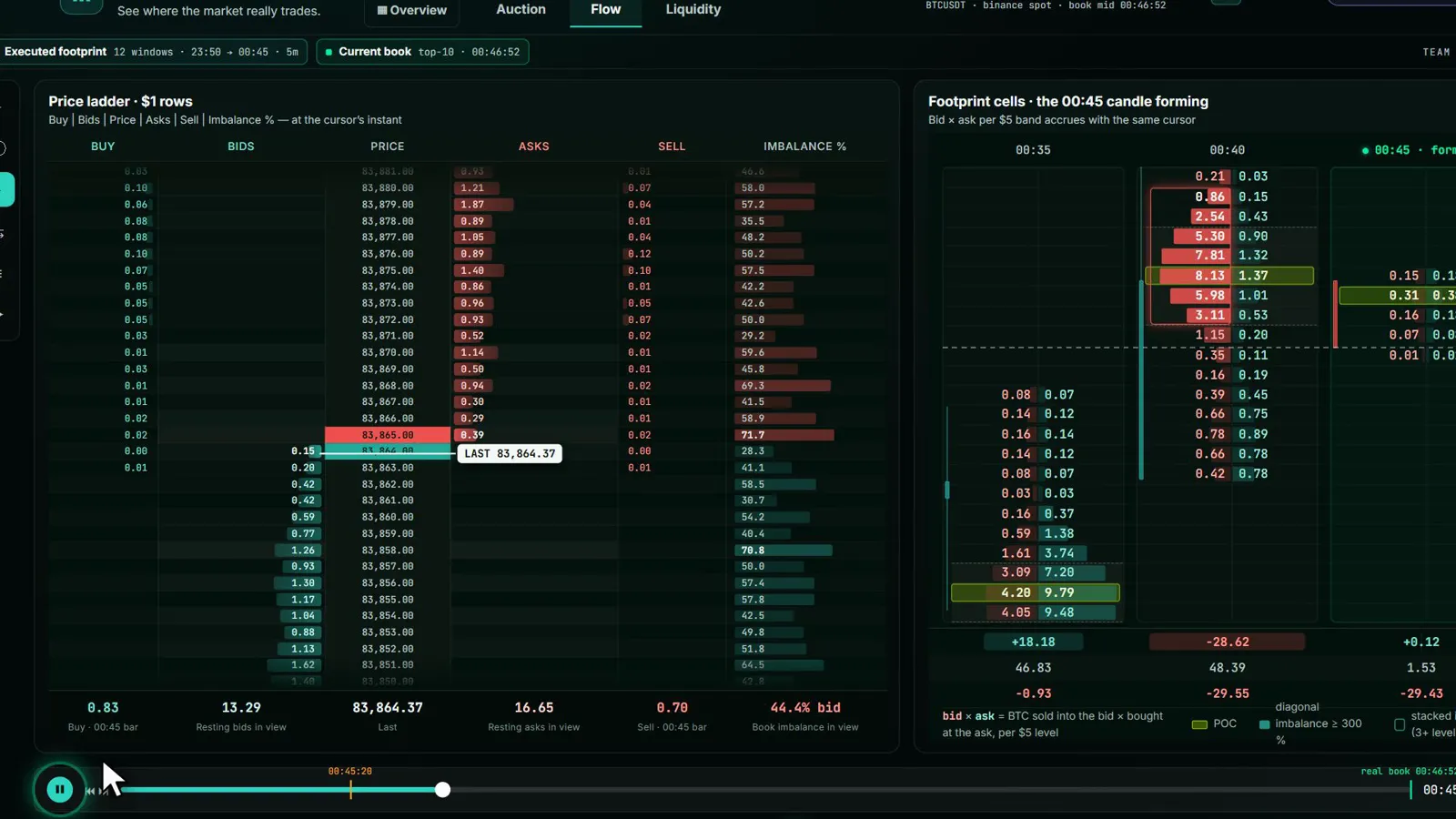Screen dimensions: 1456x819
Task: Click the green dot in Current book chip
Action: [x=329, y=52]
